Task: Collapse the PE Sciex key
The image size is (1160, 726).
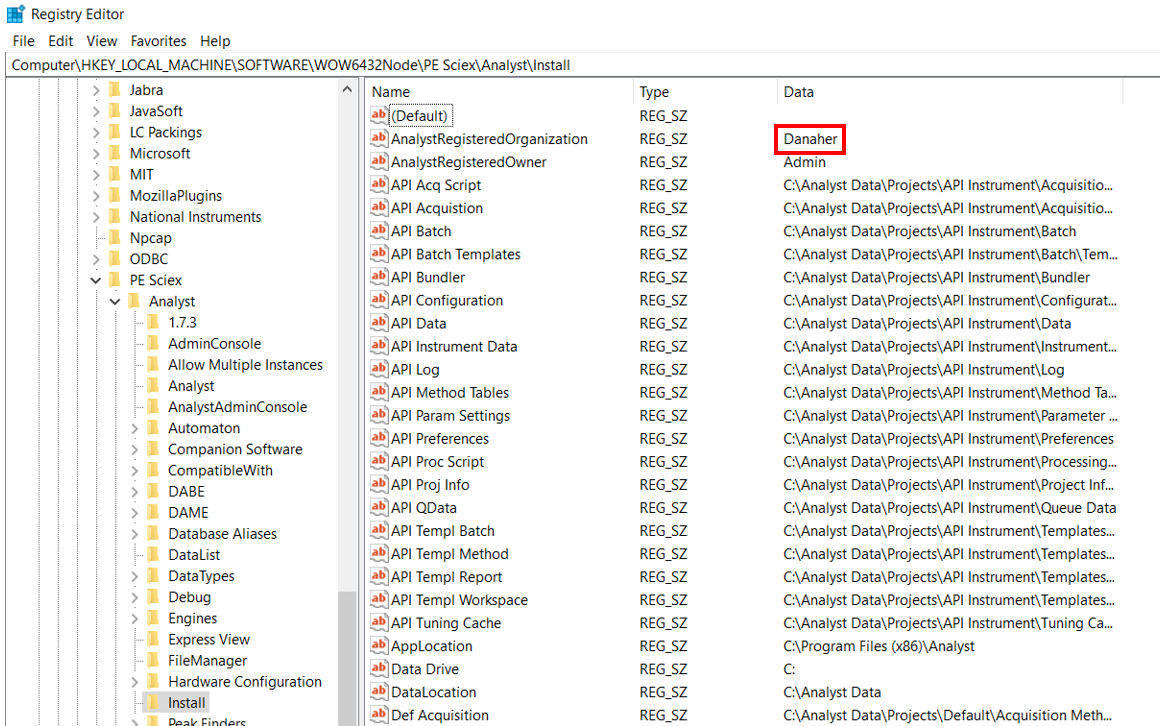Action: pos(96,280)
